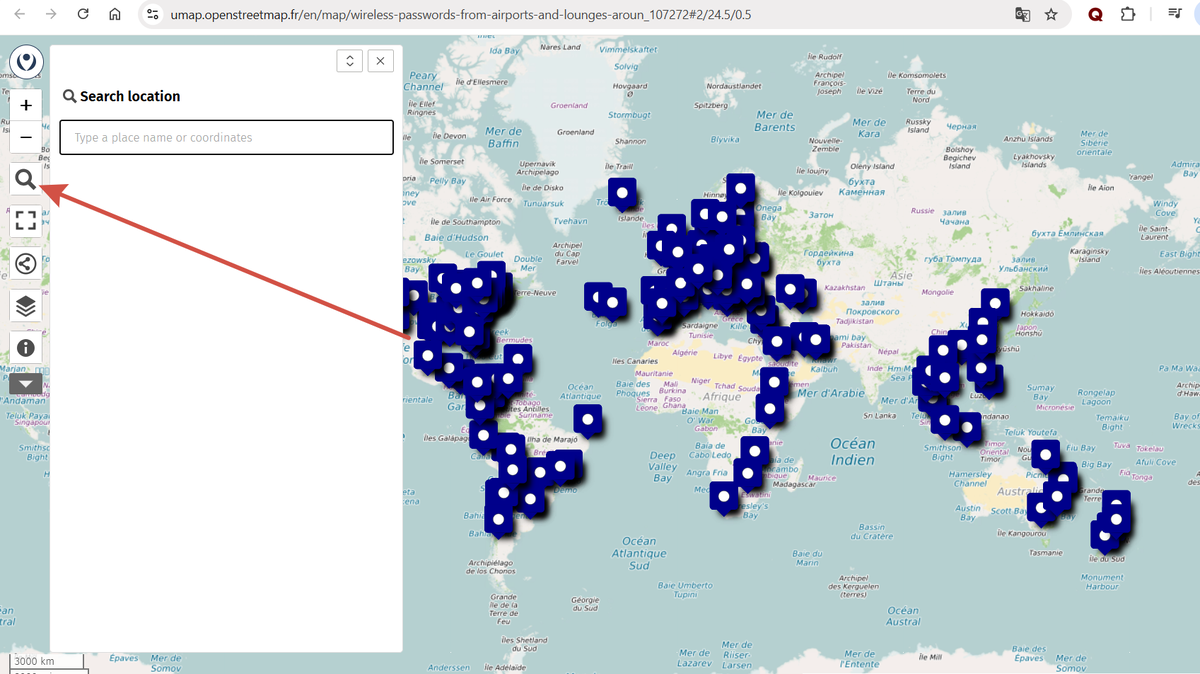Click the '3000 km' scale bar
The width and height of the screenshot is (1200, 674).
(x=47, y=662)
